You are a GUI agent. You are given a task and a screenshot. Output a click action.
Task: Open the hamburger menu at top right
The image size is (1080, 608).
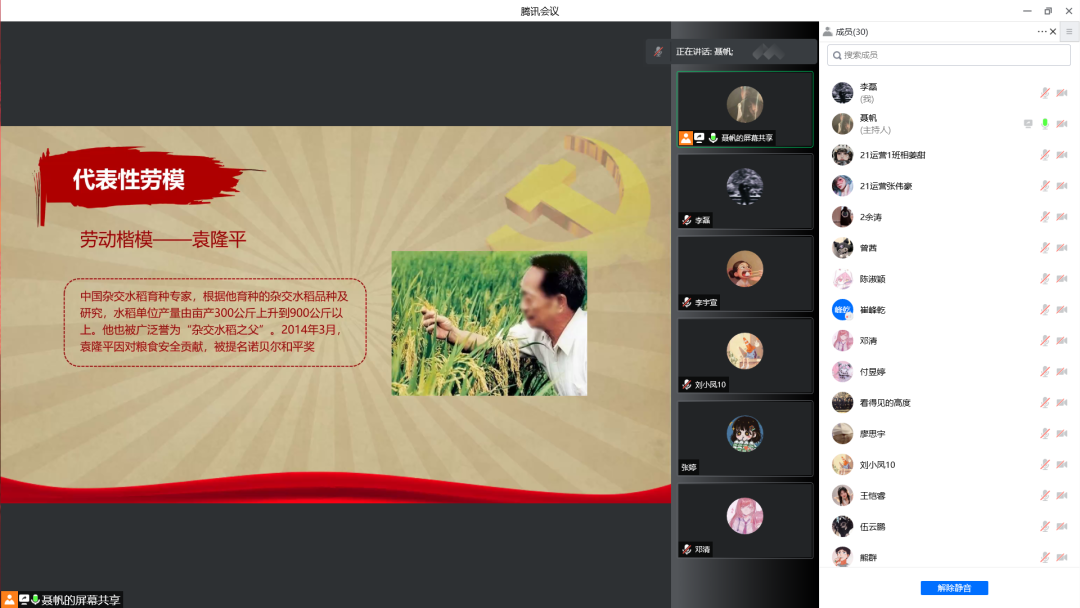(1069, 32)
